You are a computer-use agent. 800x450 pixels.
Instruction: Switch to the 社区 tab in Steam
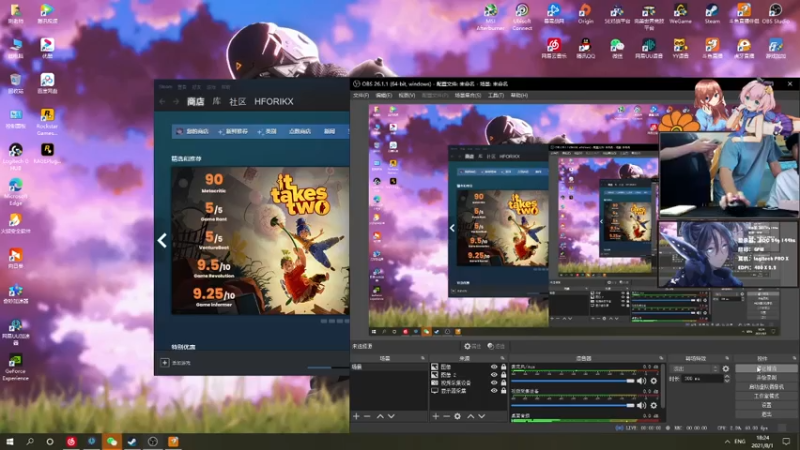[237, 102]
